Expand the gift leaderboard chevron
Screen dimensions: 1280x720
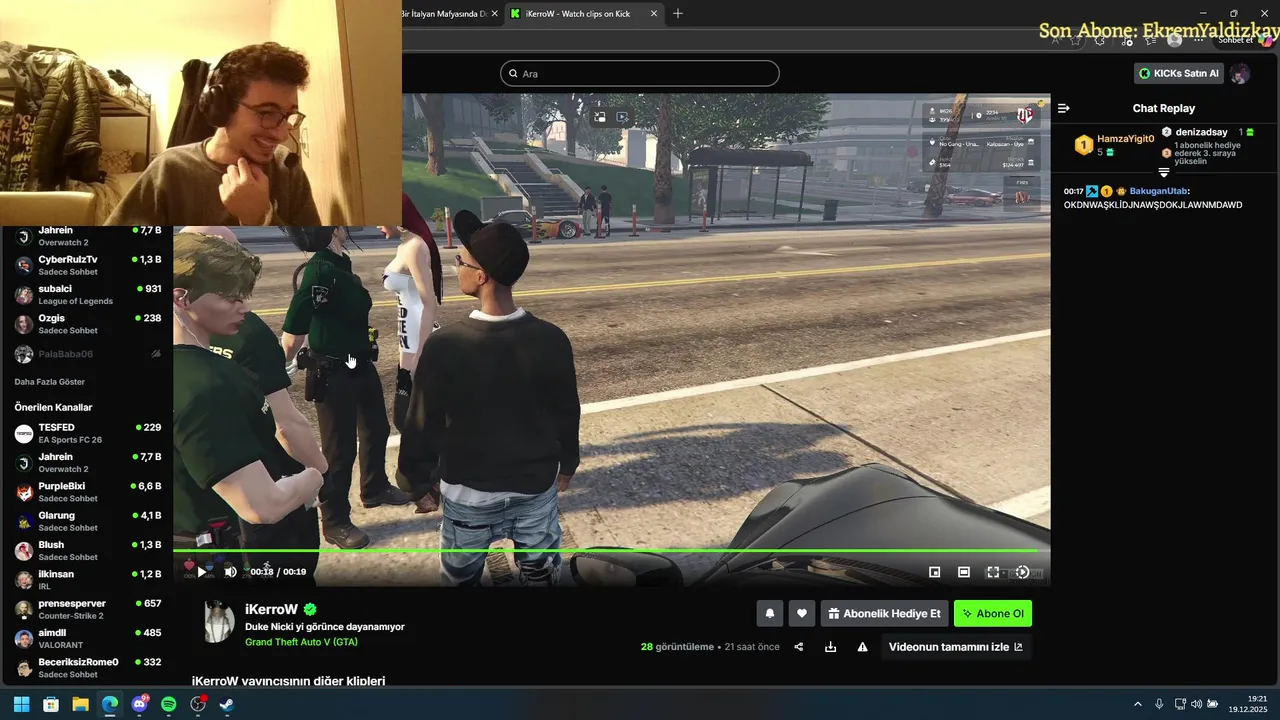[x=1164, y=173]
